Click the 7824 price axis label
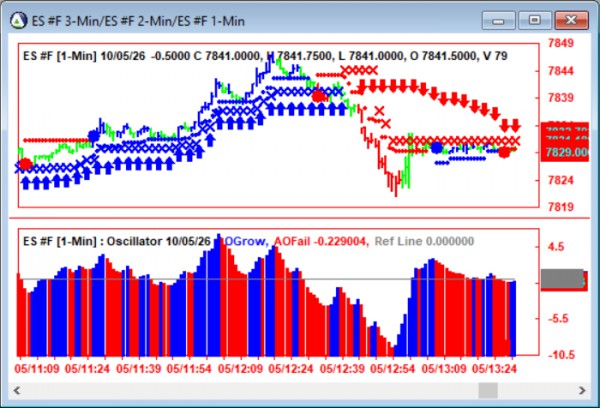Image resolution: width=600 pixels, height=408 pixels. [x=561, y=180]
